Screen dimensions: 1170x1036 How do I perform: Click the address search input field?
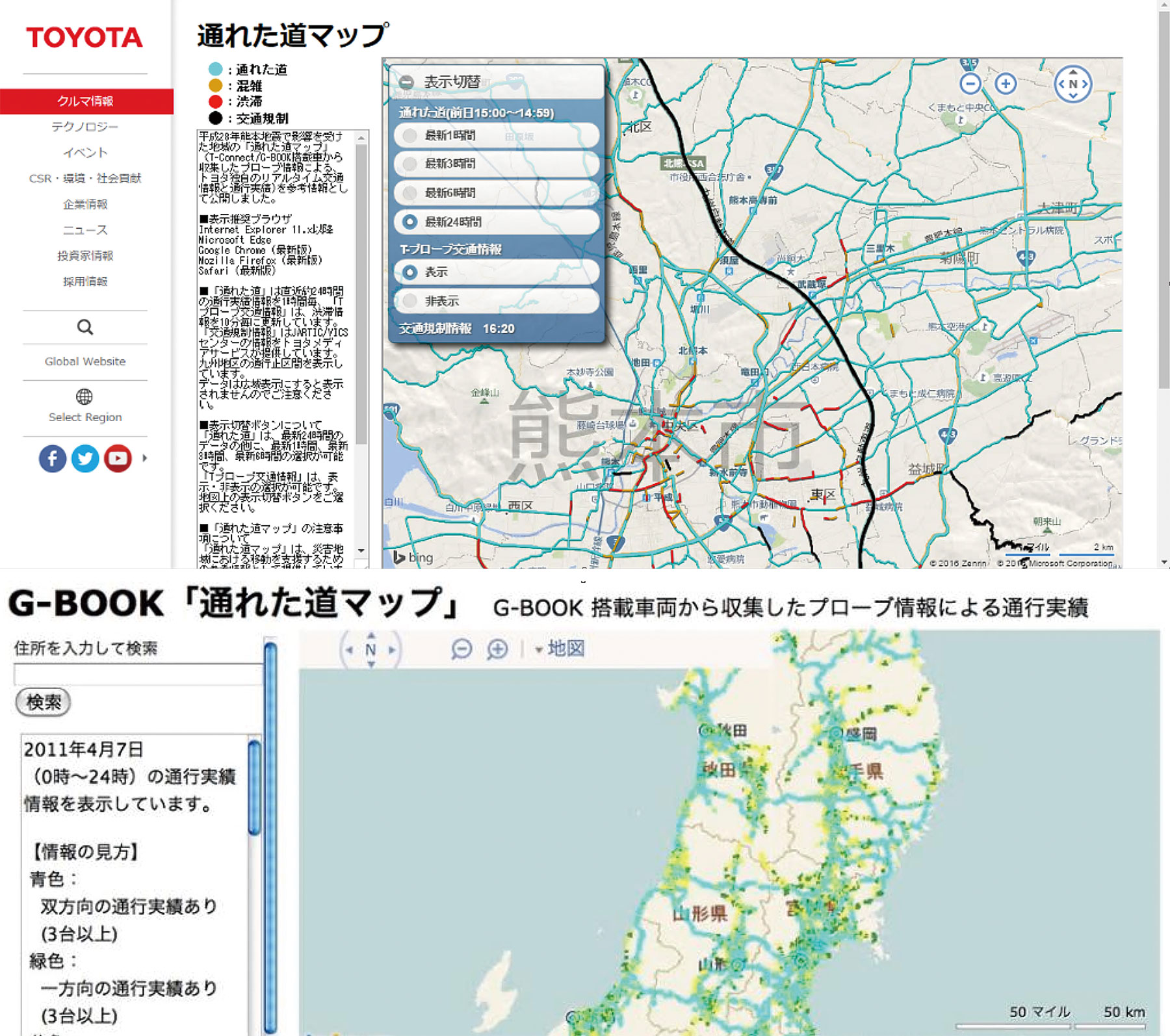pyautogui.click(x=138, y=674)
